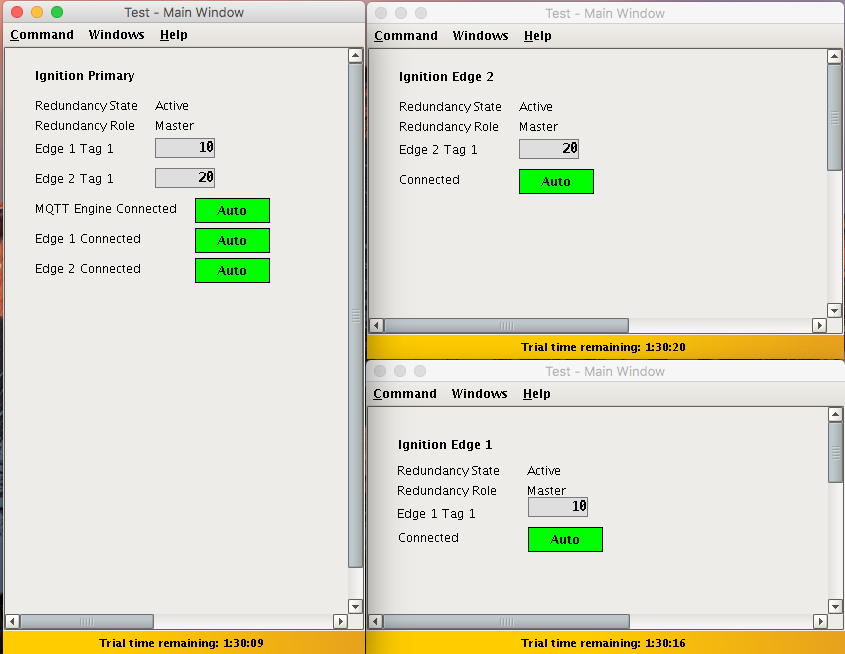
Task: Open Command menu in Ignition Edge 2 window
Action: click(406, 36)
